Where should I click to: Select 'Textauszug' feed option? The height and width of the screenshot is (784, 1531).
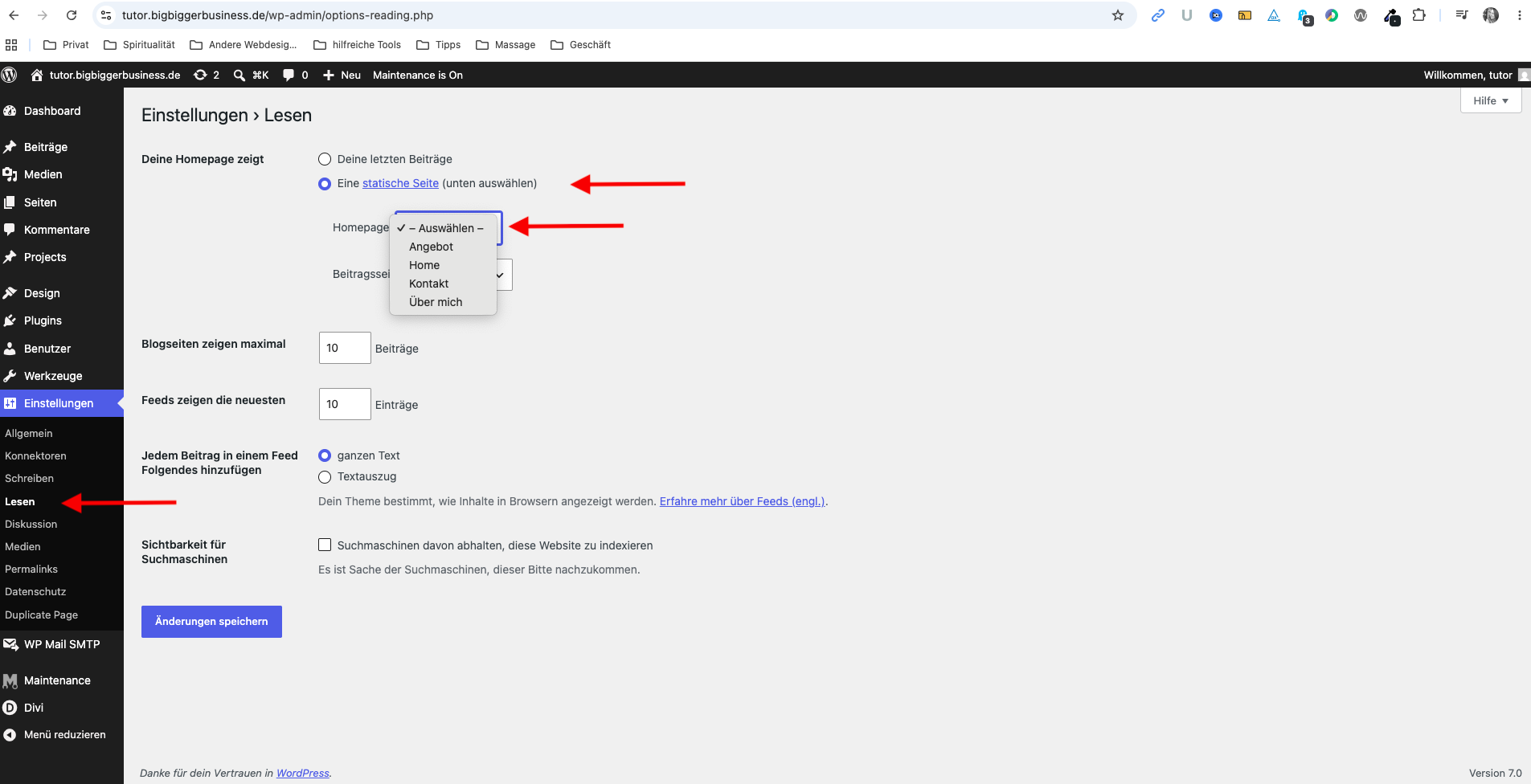[325, 477]
